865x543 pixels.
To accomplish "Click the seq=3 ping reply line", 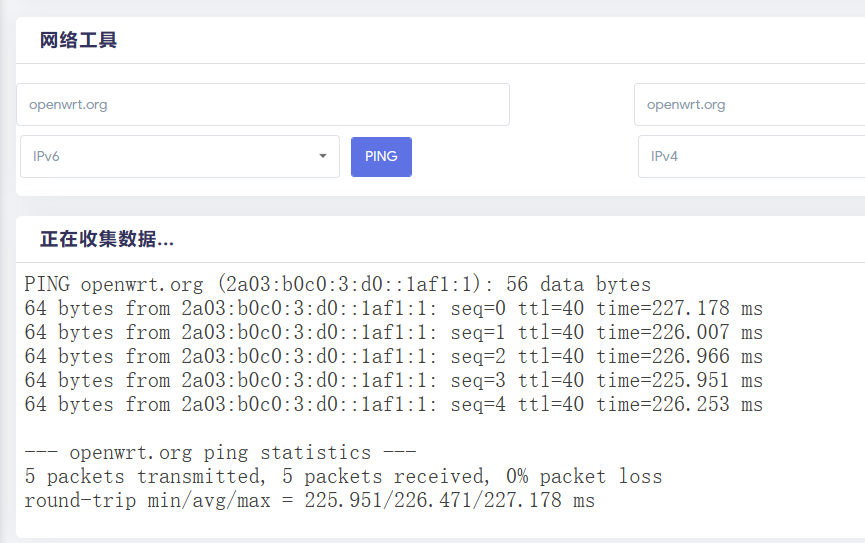I will [393, 380].
